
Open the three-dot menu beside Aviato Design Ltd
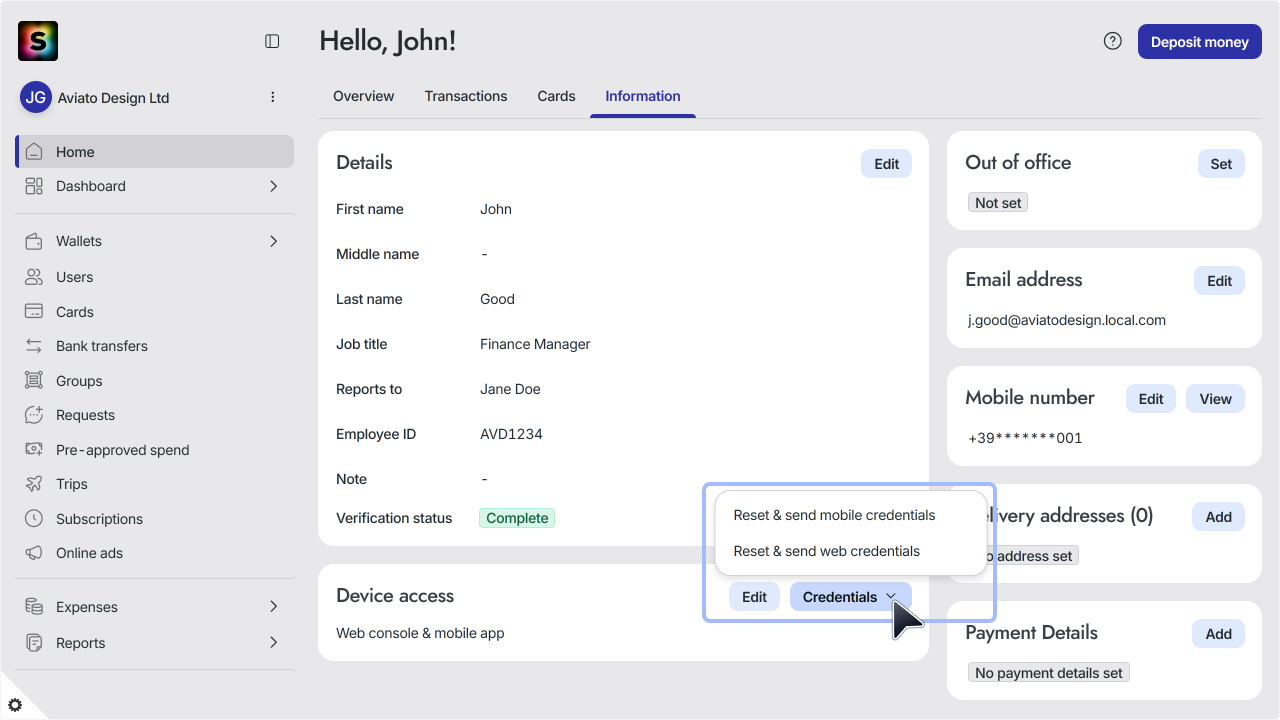tap(273, 97)
